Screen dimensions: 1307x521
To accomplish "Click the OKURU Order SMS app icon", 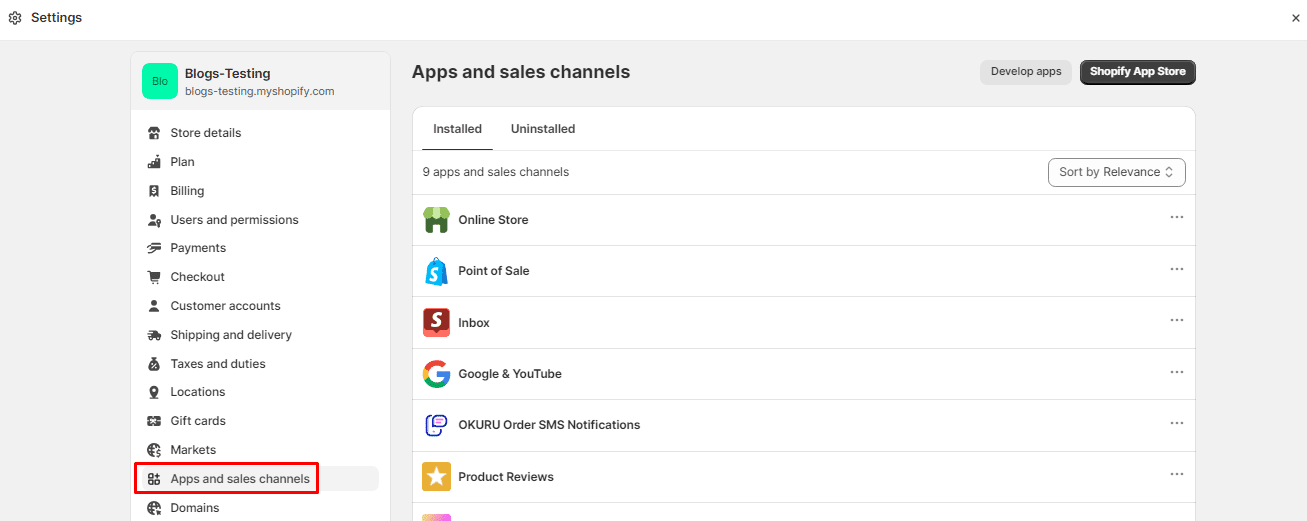I will pyautogui.click(x=436, y=425).
